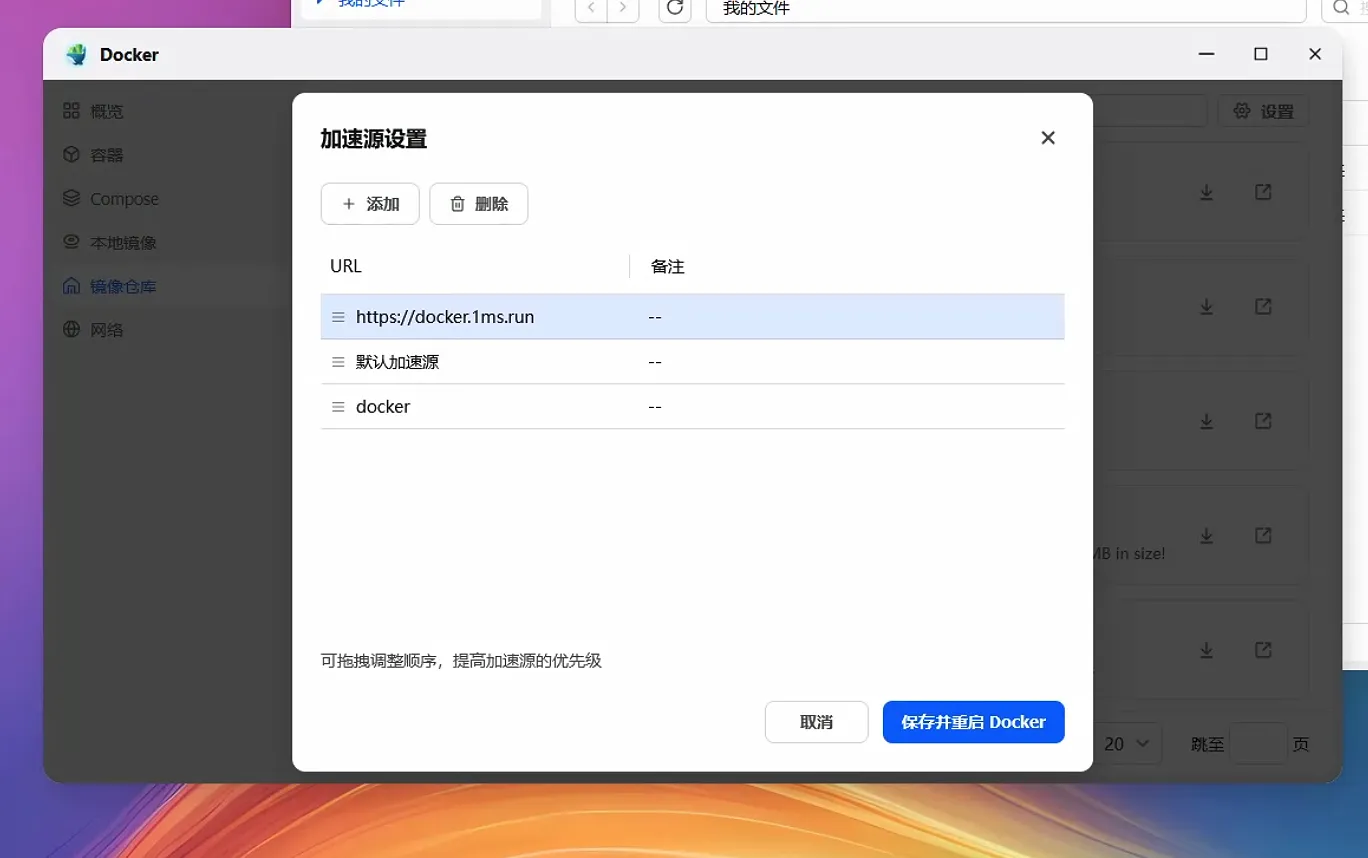Viewport: 1368px width, 858px height.
Task: Click 我的文件 address bar in file manager
Action: pyautogui.click(x=1006, y=8)
